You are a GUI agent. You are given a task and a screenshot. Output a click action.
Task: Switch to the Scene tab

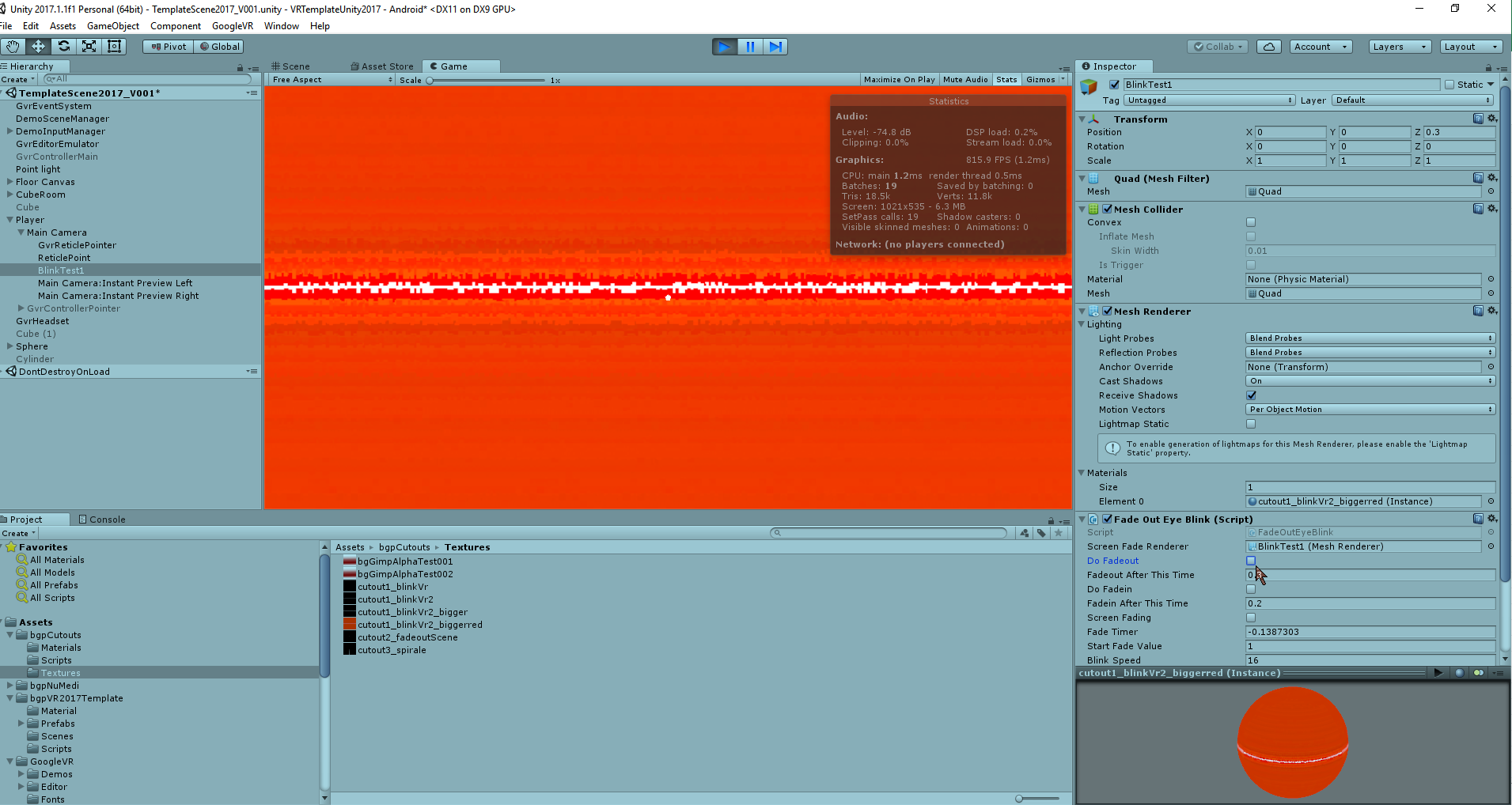tap(291, 66)
